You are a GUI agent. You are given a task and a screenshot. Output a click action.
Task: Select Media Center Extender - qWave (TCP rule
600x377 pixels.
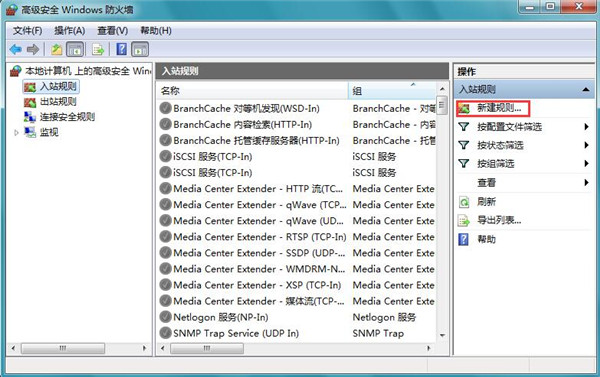[x=260, y=205]
